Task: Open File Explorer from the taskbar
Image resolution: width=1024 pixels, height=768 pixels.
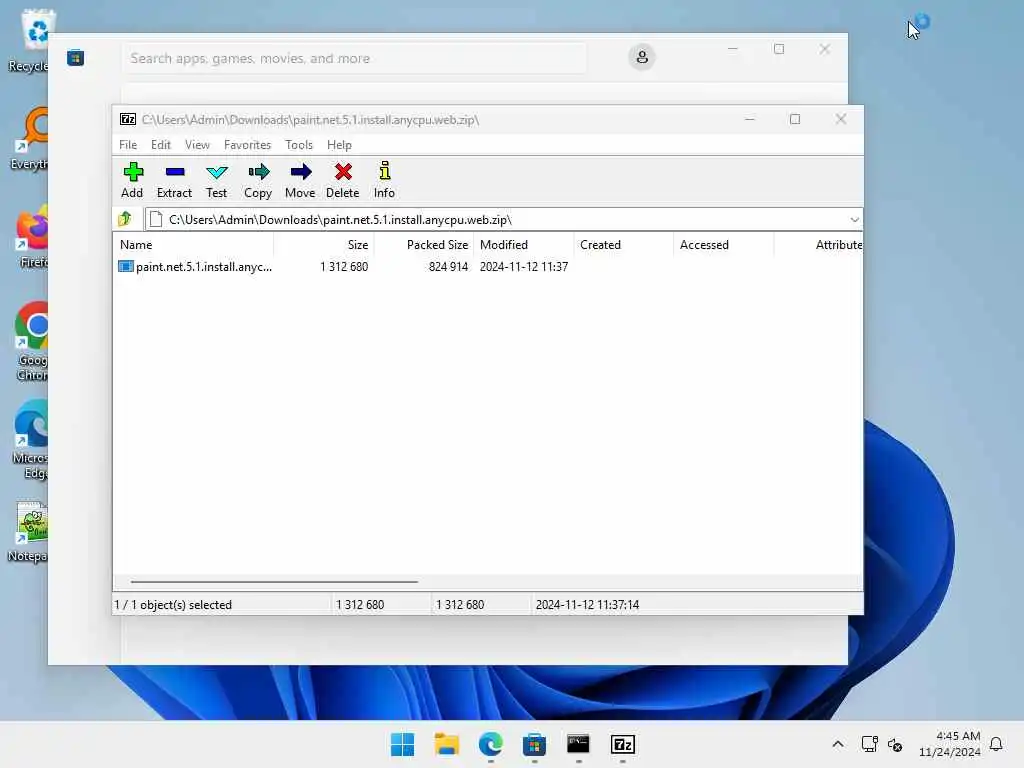Action: (x=447, y=744)
